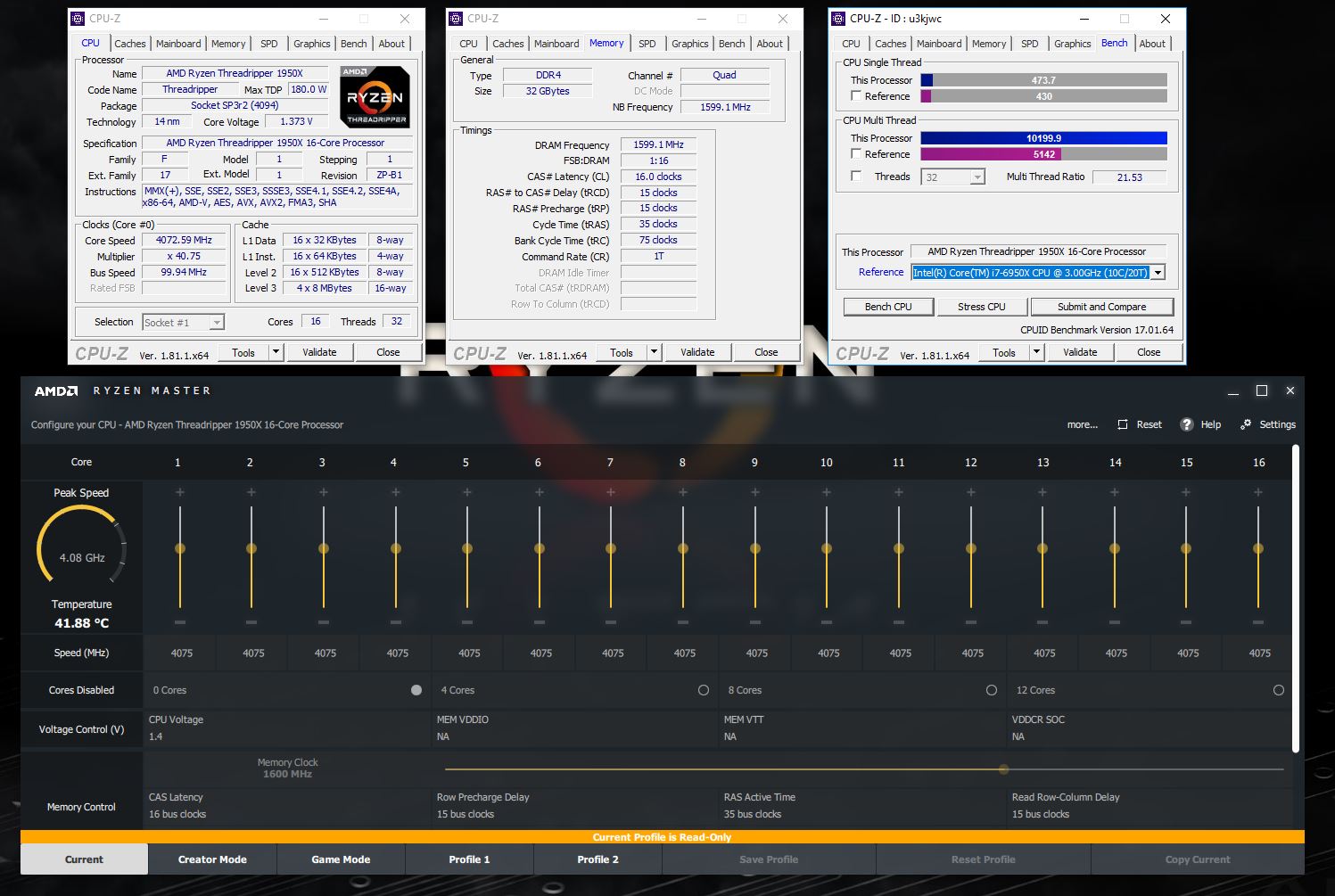Click Ryzen Master vertical scrollbar

[1296, 597]
